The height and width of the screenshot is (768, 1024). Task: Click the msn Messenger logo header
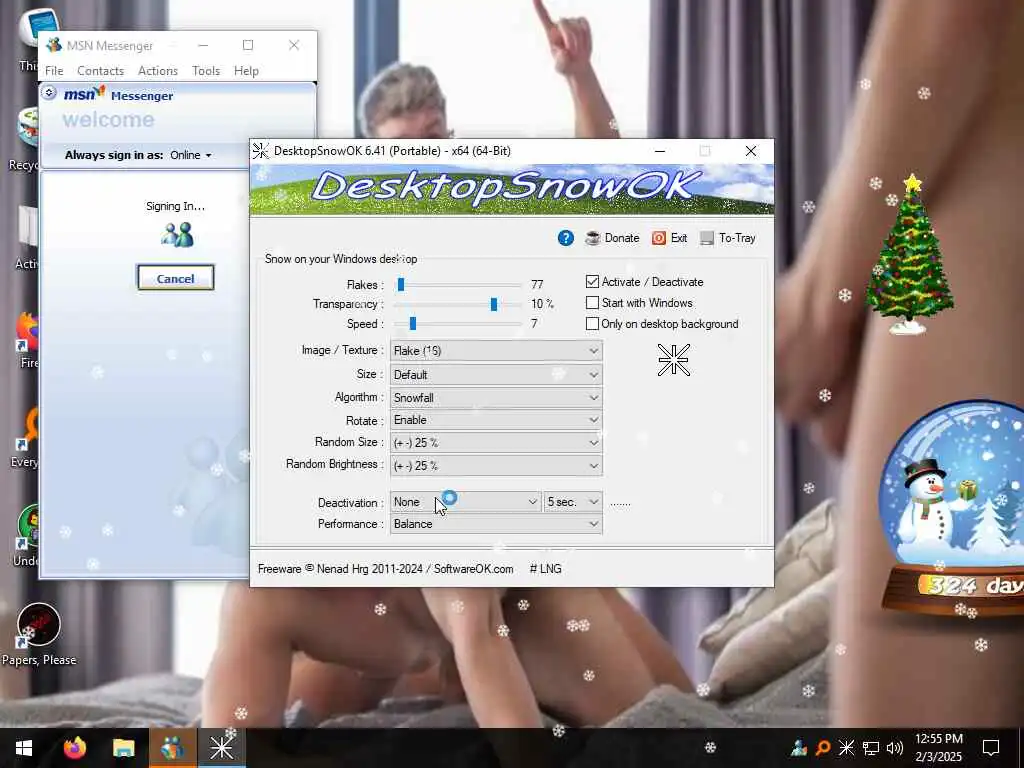pos(118,95)
